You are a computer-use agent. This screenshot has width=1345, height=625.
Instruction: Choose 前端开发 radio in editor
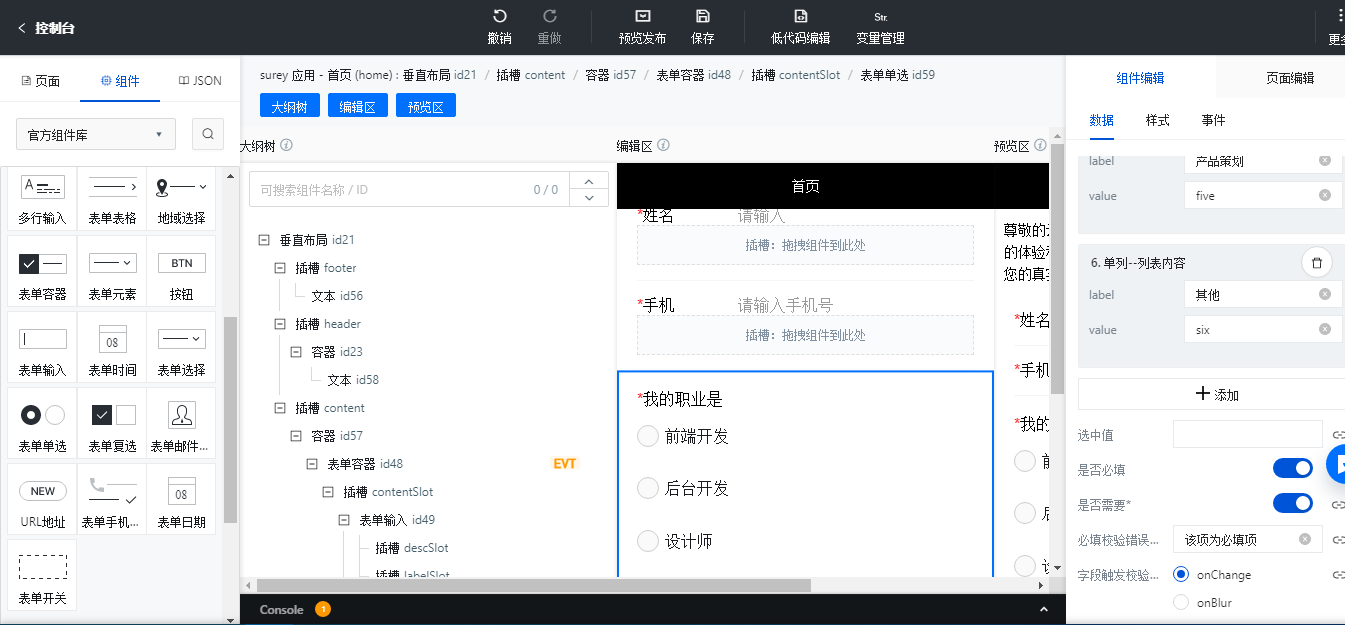(648, 436)
